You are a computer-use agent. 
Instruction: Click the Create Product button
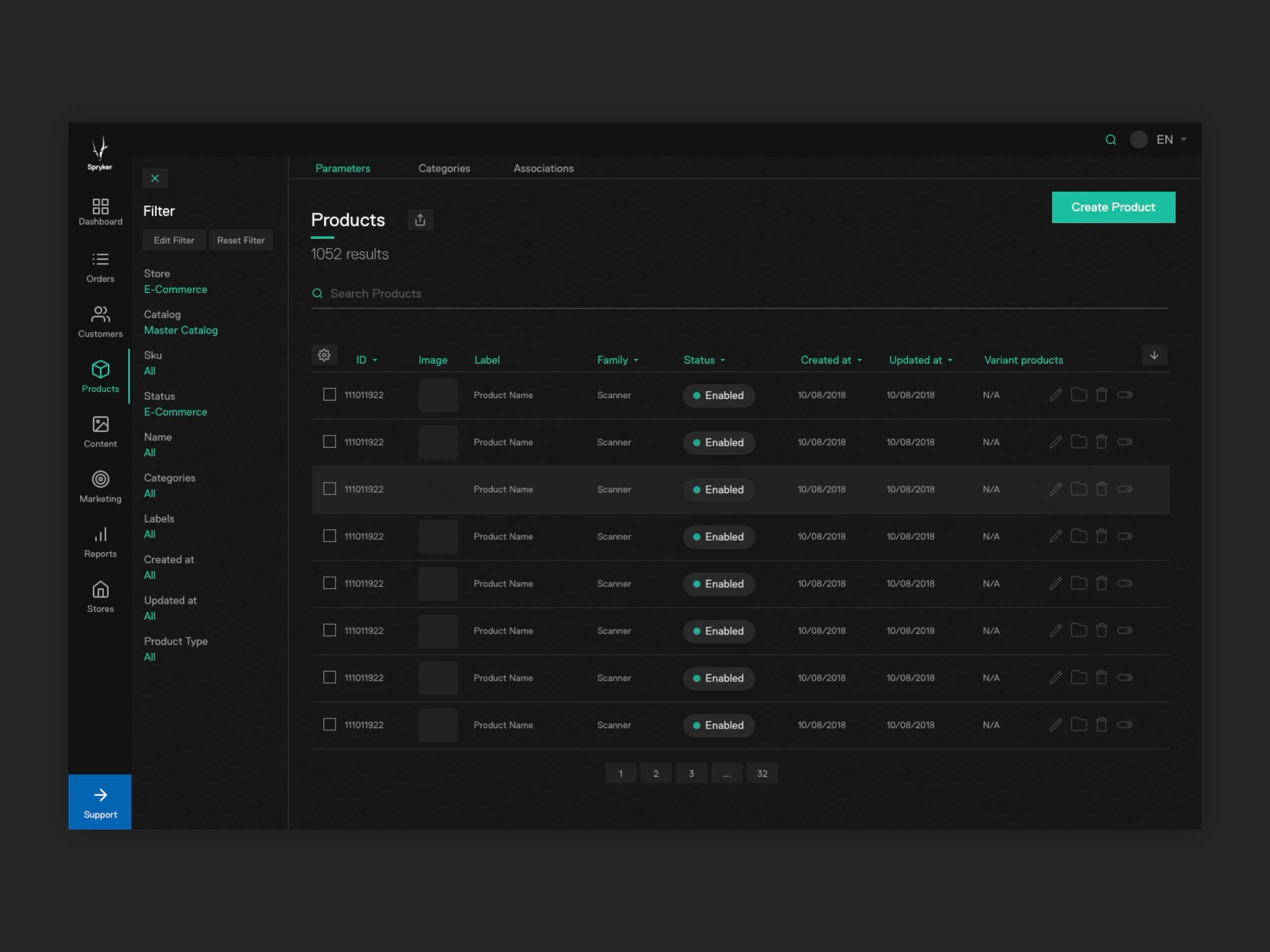[x=1113, y=207]
